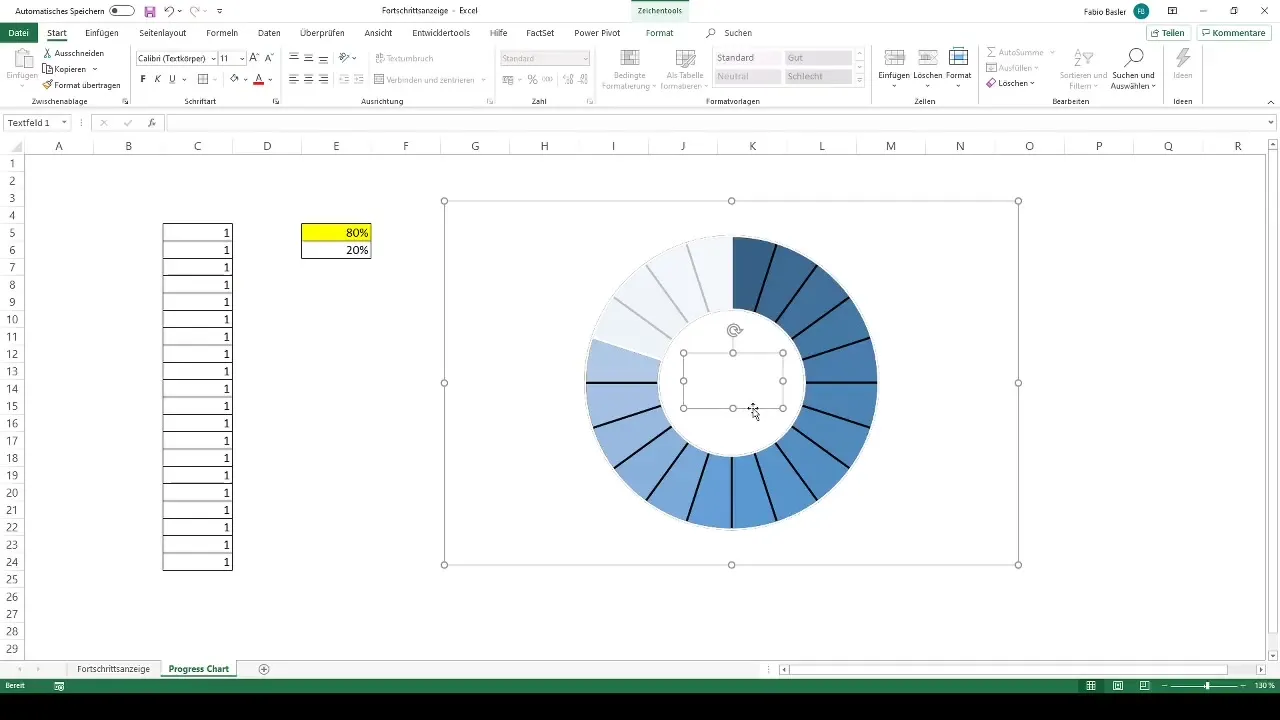
Task: Center text horizontally icon in Ausrichtung
Action: (308, 79)
